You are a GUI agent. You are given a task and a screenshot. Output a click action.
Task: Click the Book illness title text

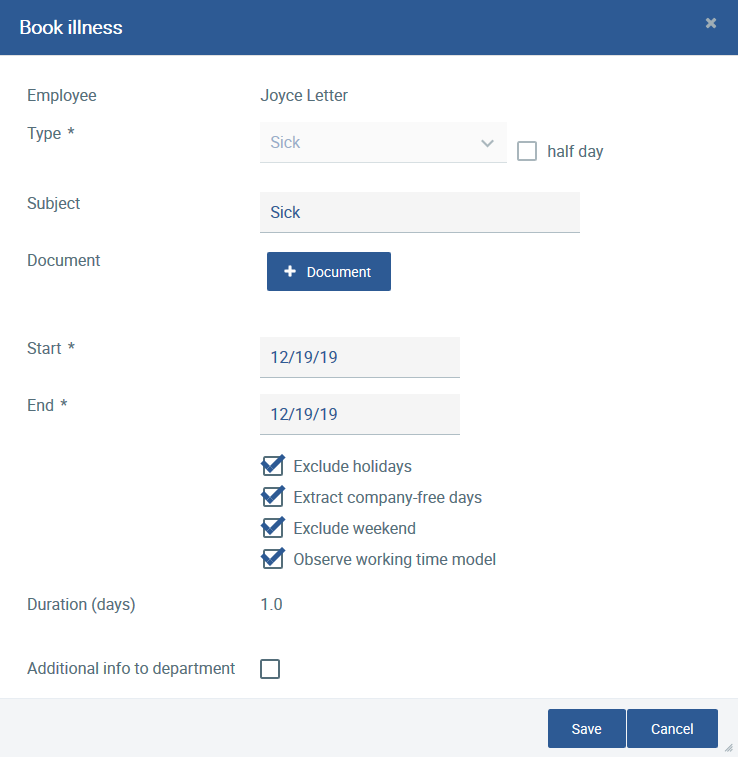pyautogui.click(x=71, y=28)
